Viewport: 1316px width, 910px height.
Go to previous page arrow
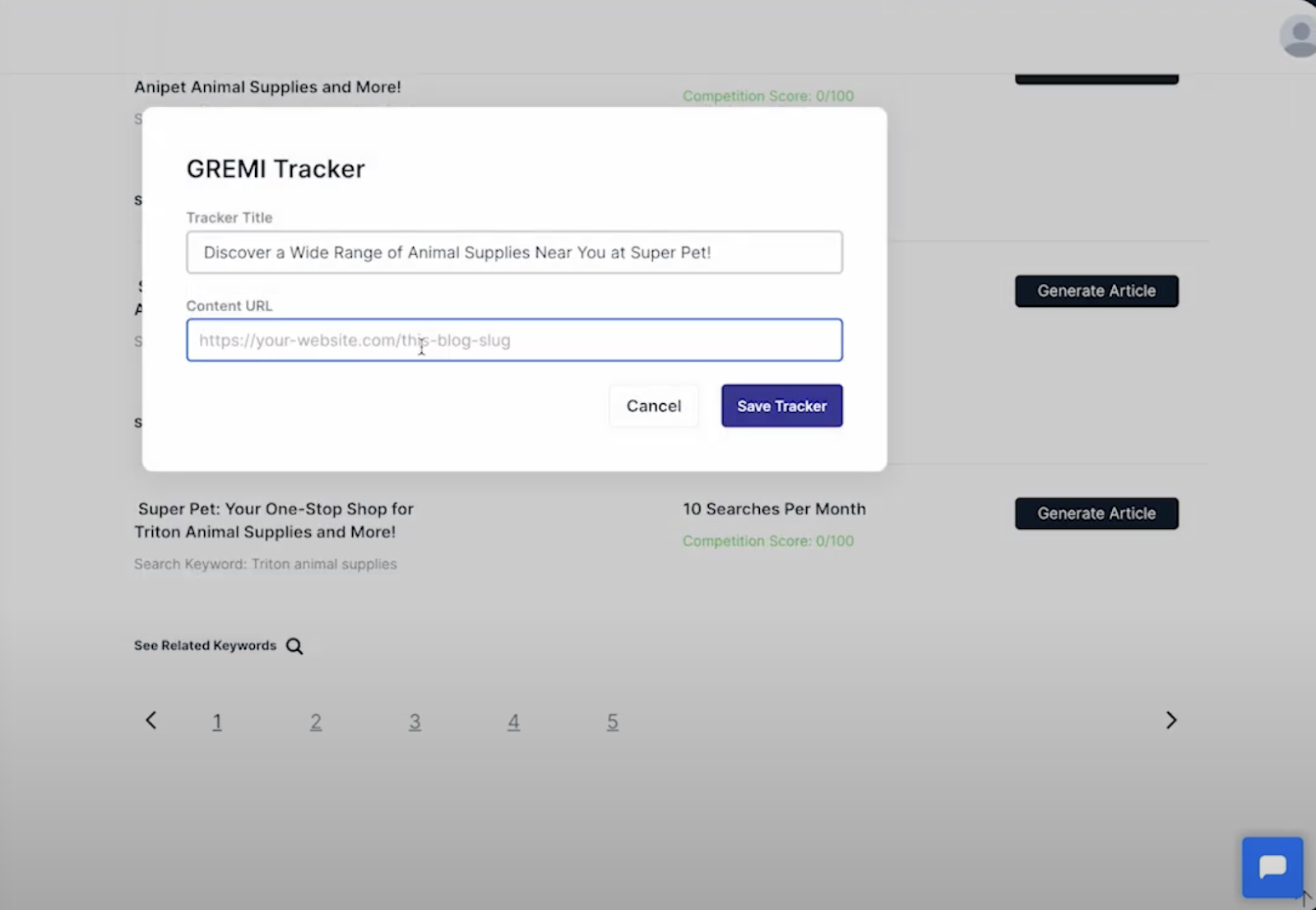coord(151,721)
